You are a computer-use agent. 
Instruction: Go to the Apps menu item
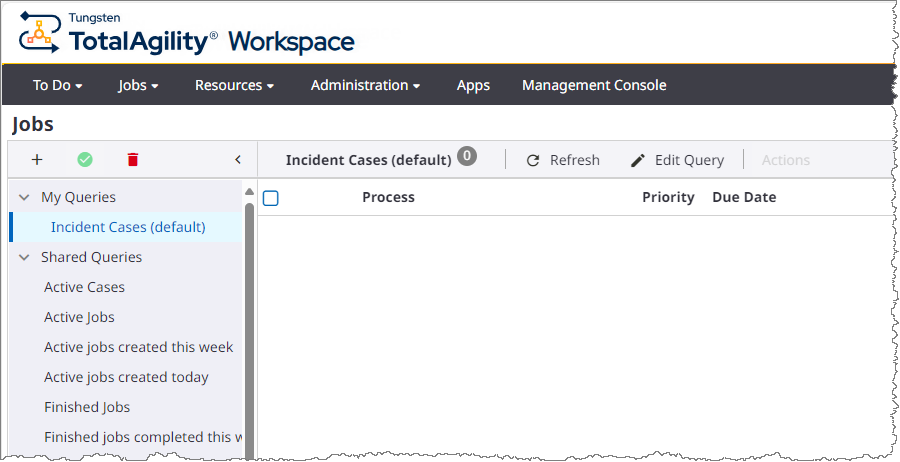(473, 86)
